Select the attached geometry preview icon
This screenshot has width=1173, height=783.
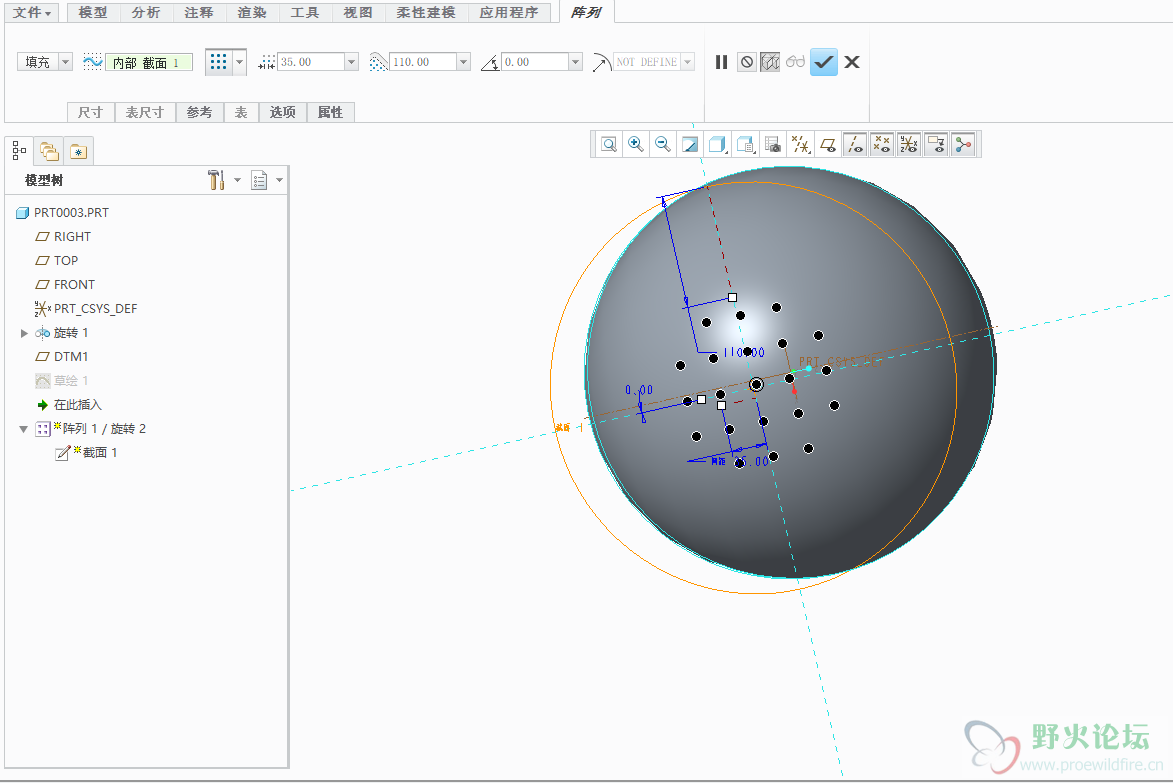pos(770,62)
